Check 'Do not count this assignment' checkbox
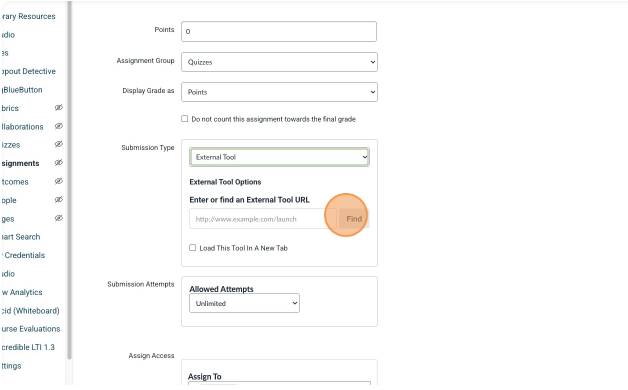628x390 pixels. [185, 119]
